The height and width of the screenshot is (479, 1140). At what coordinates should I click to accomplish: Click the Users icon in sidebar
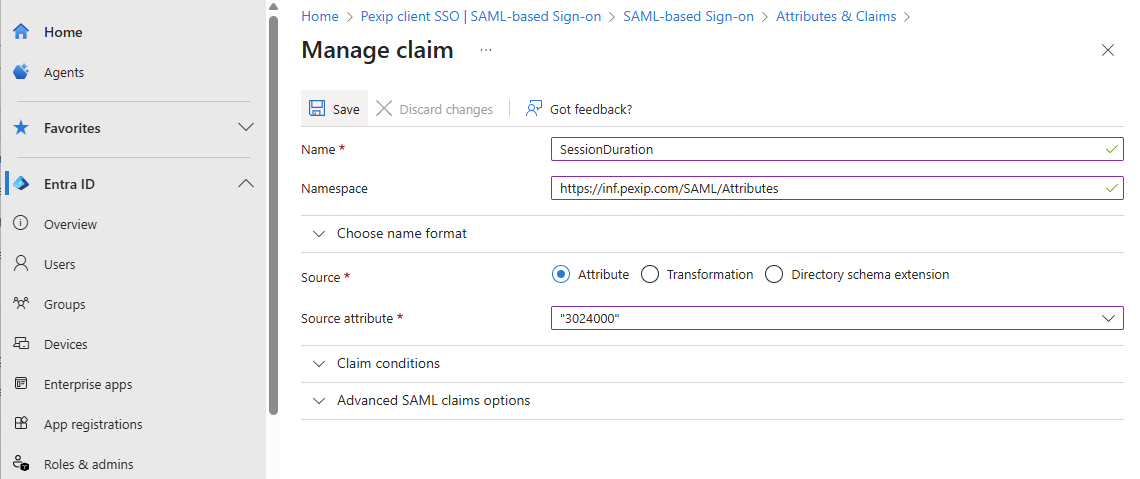coord(21,264)
